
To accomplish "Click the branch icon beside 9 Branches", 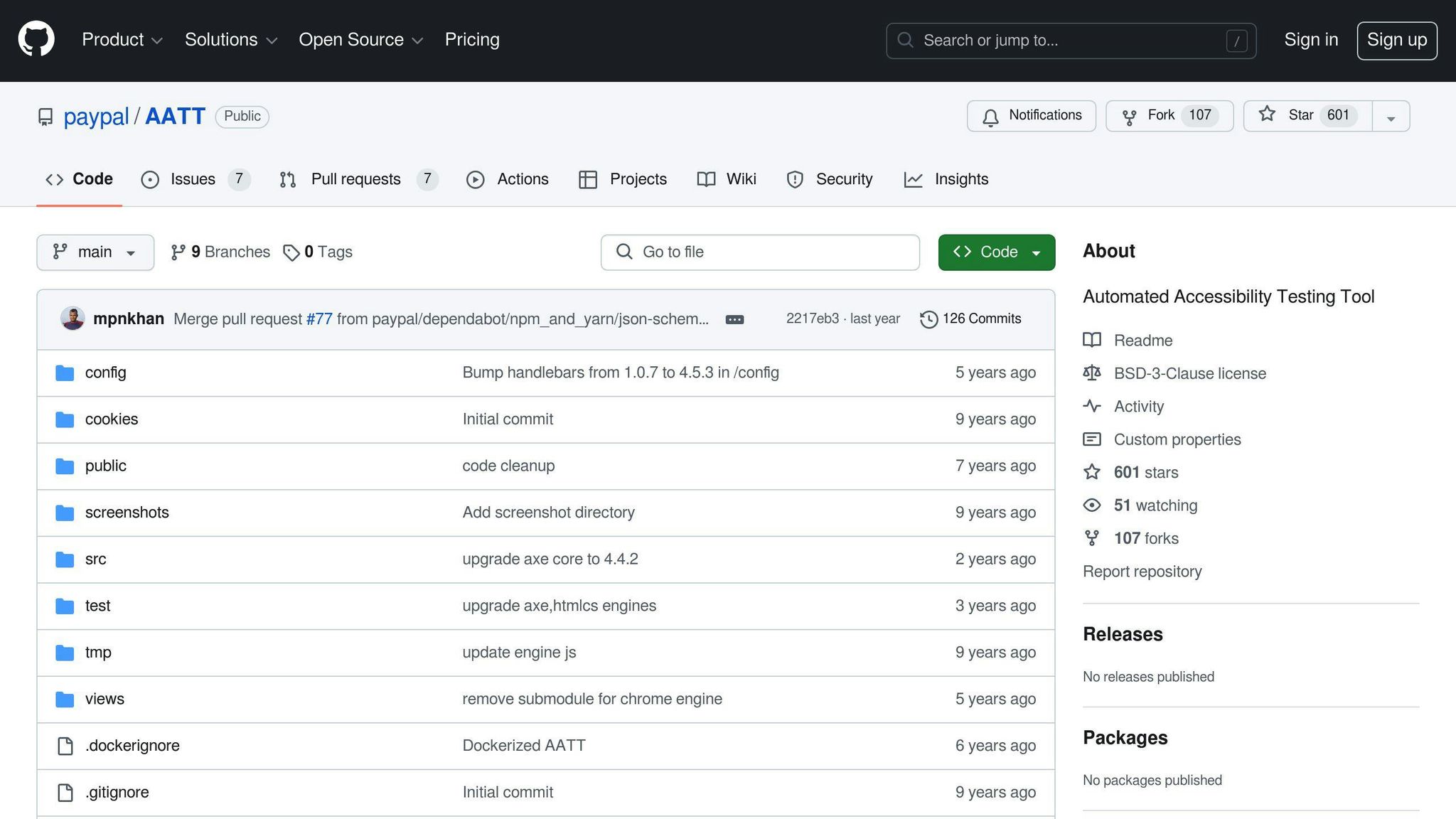I will pyautogui.click(x=178, y=252).
